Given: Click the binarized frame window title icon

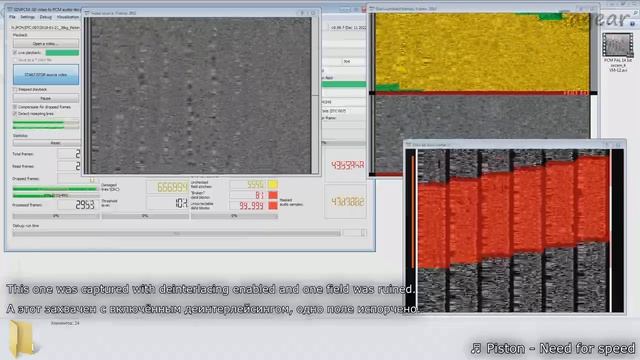Looking at the screenshot, I should coord(372,8).
